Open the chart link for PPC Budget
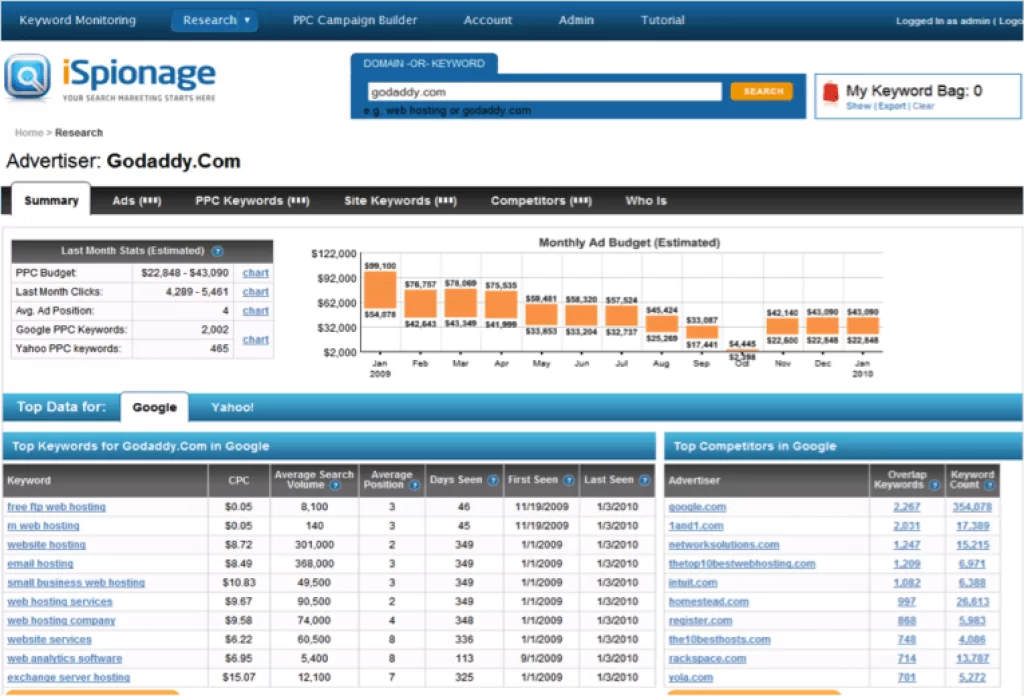 pyautogui.click(x=255, y=272)
